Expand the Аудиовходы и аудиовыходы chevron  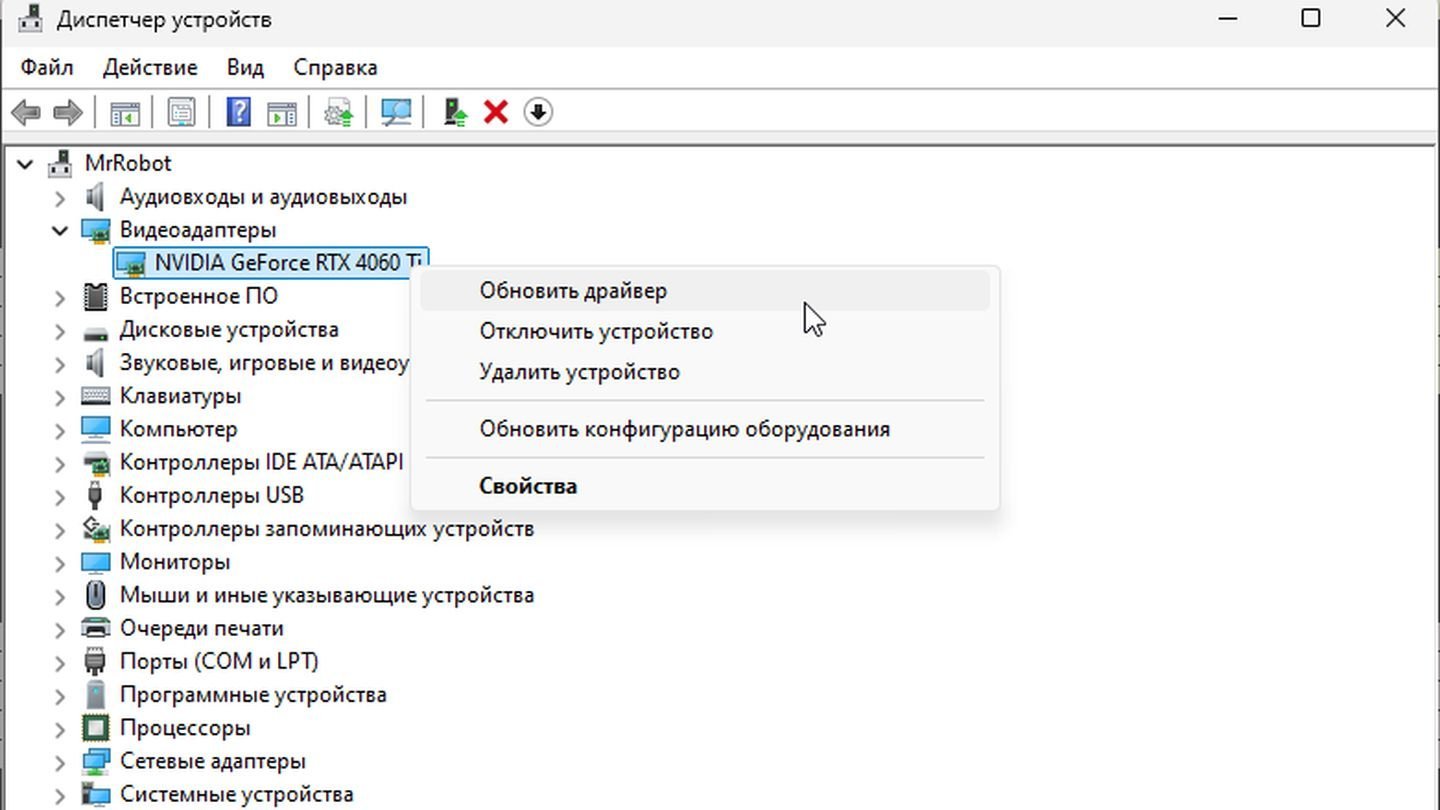coord(60,197)
